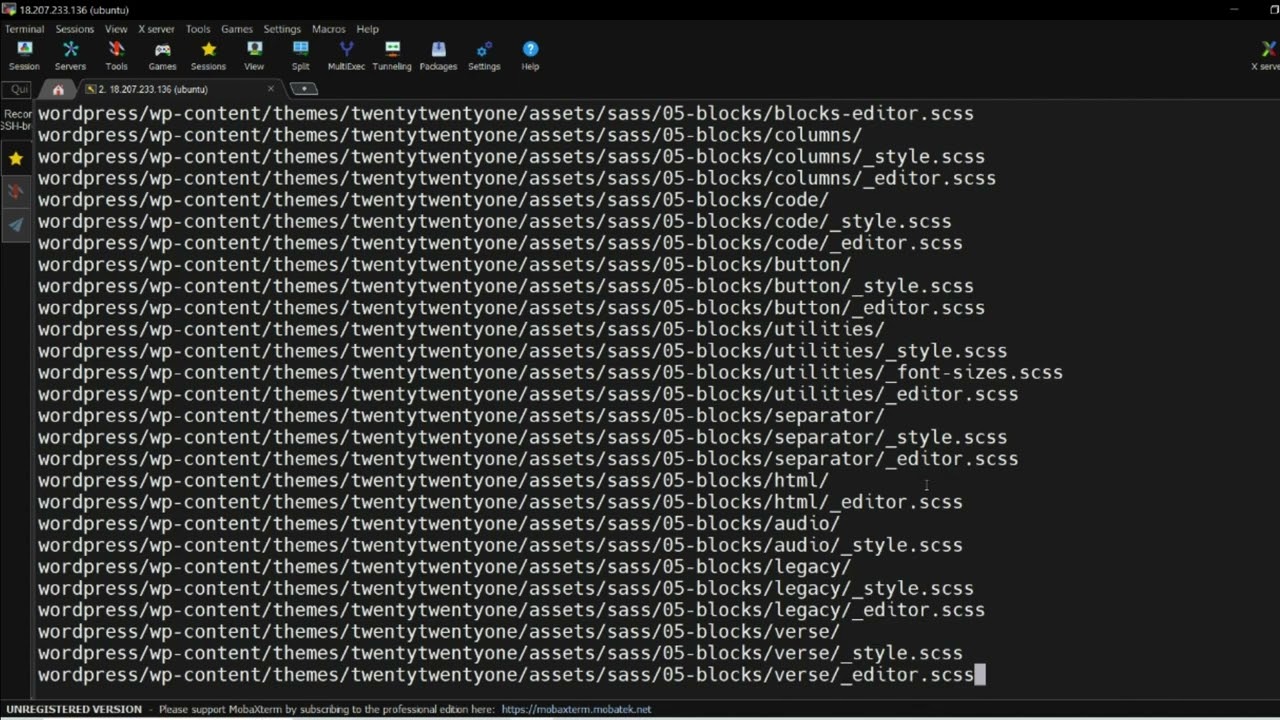
Task: Add a new tab with the plus tab button
Action: [x=303, y=89]
